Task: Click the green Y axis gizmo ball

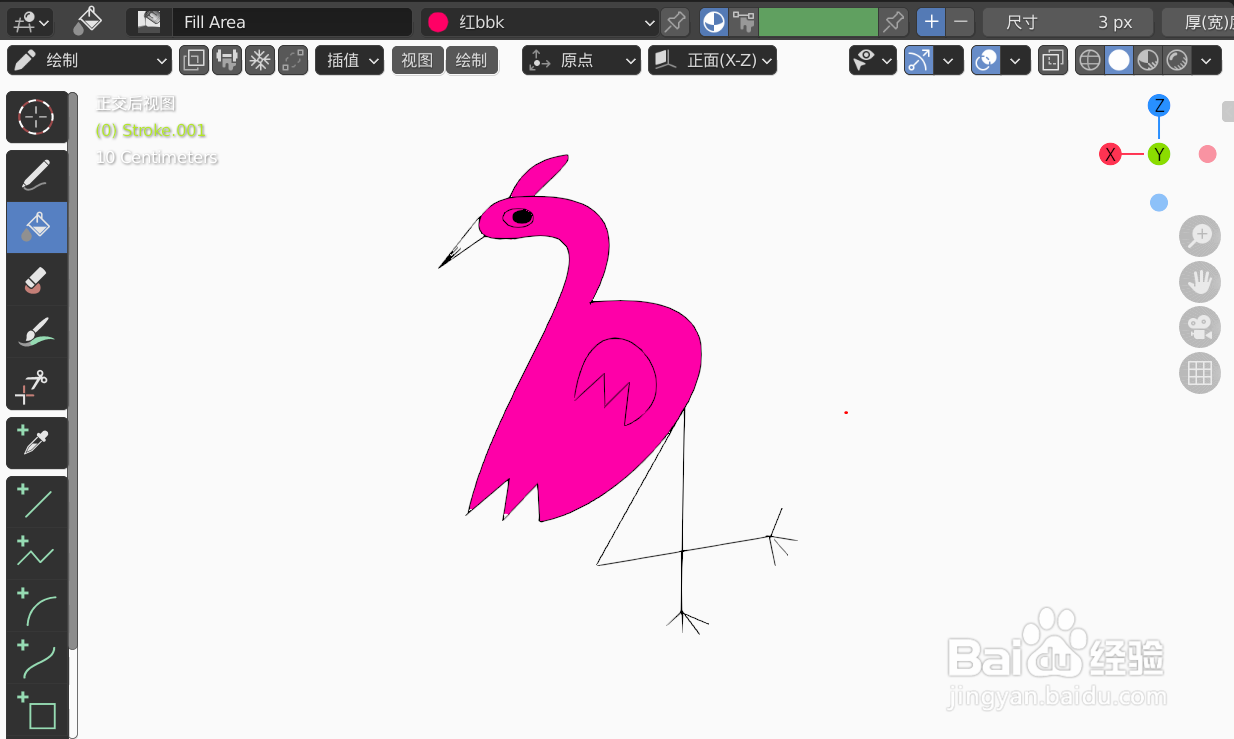Action: [x=1159, y=154]
